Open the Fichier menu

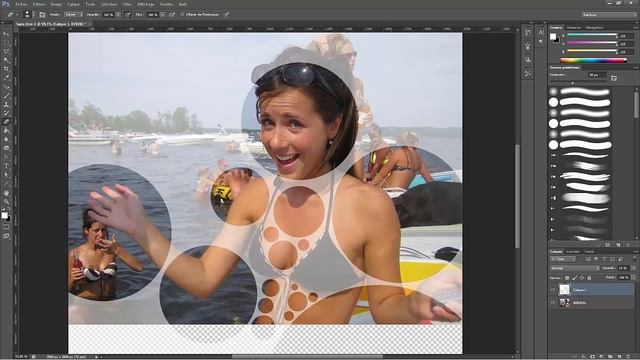(21, 4)
